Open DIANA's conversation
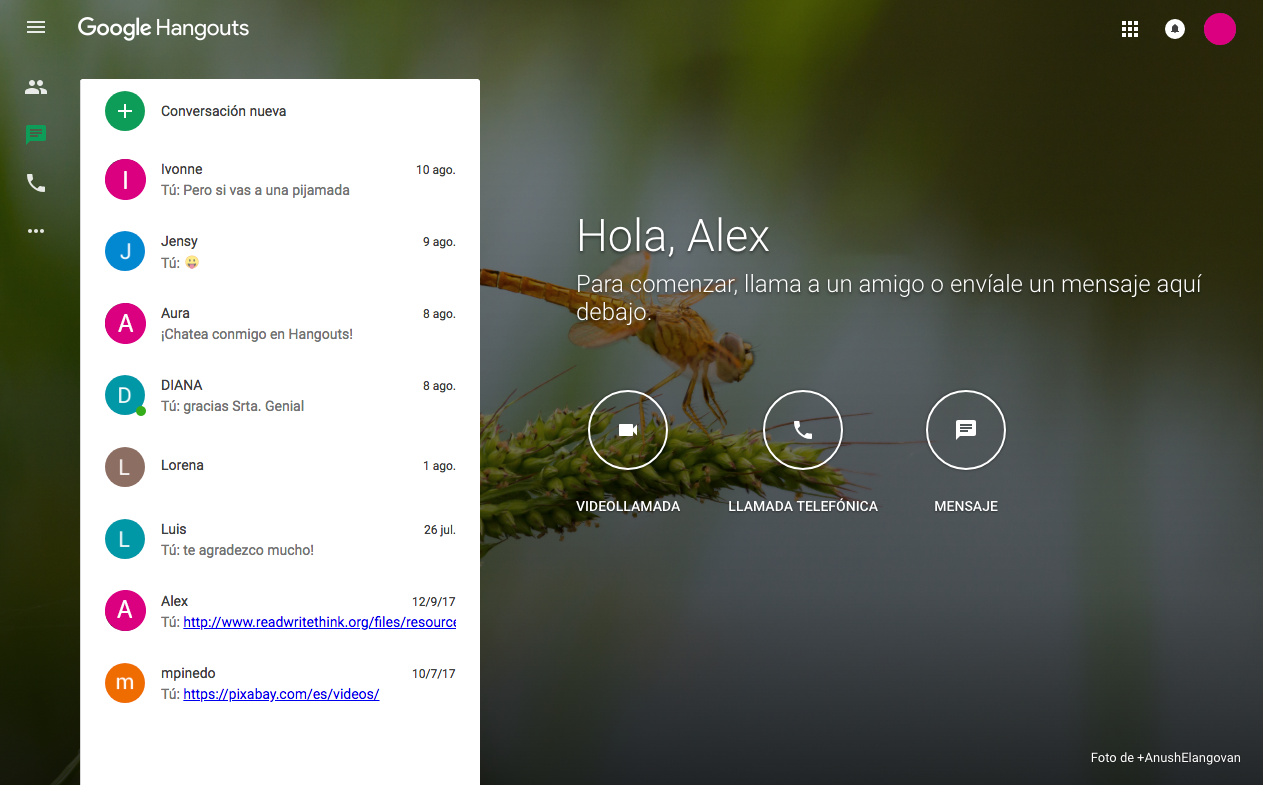This screenshot has height=785, width=1263. tap(280, 396)
